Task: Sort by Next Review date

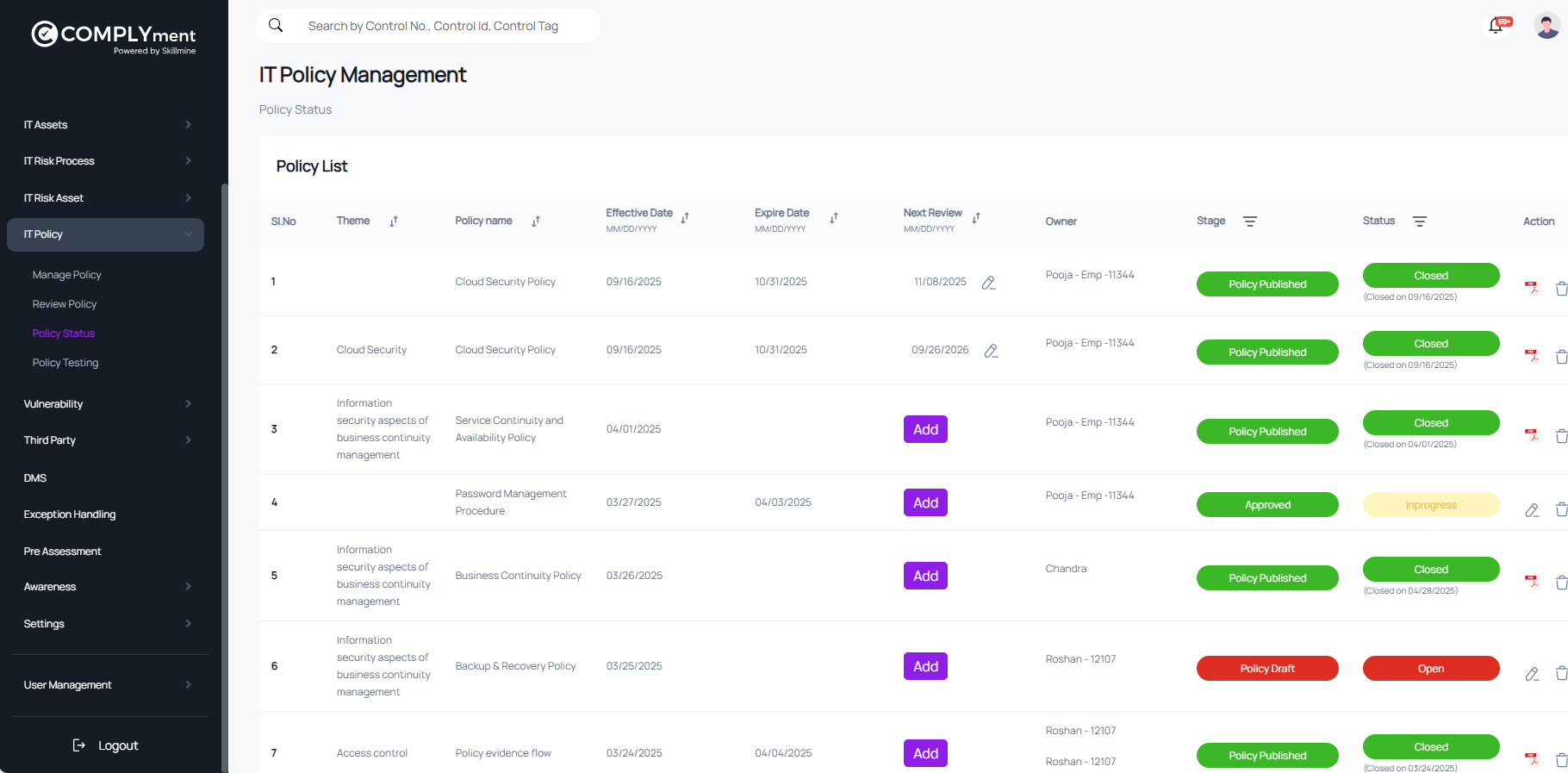Action: point(976,218)
